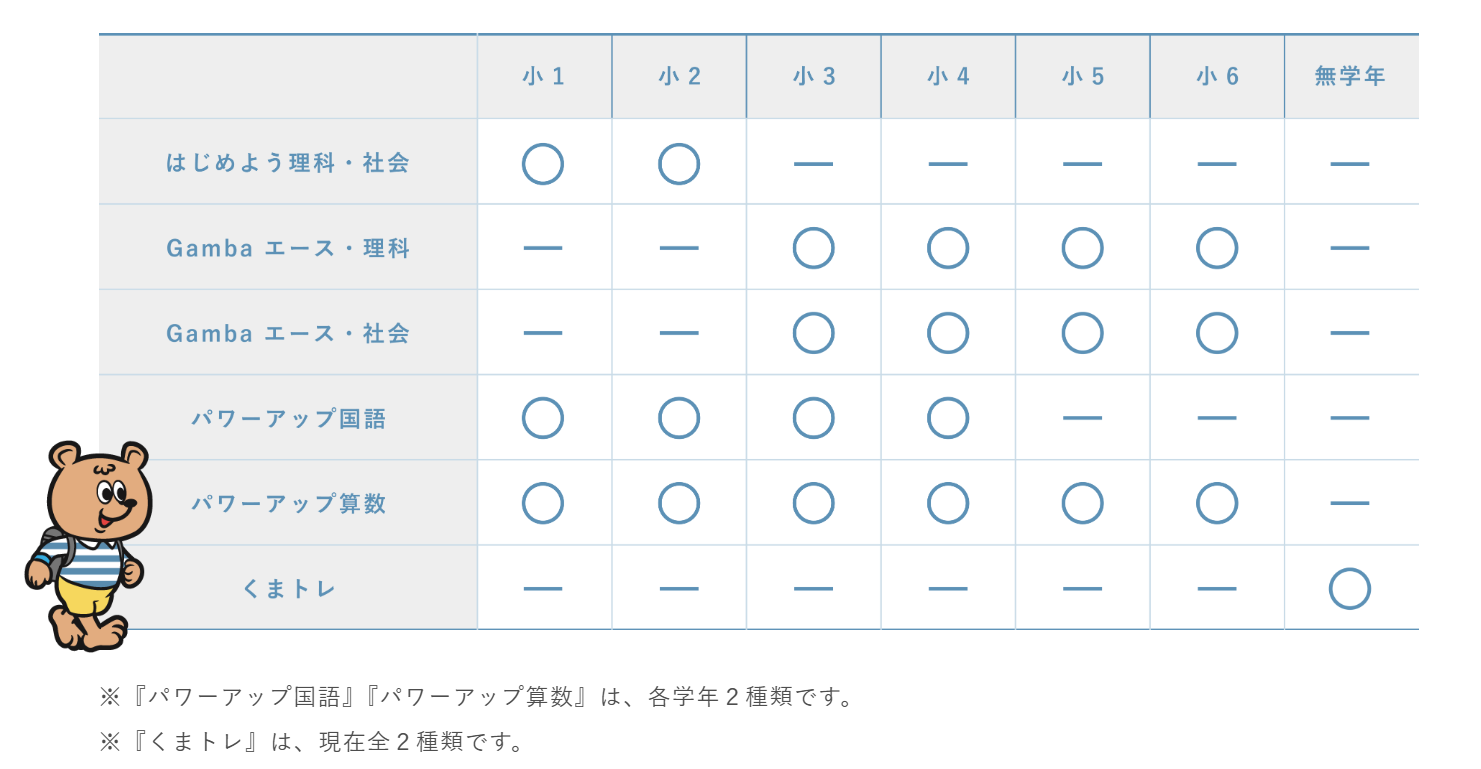
Task: Select the 無学年 column header
Action: click(1350, 77)
